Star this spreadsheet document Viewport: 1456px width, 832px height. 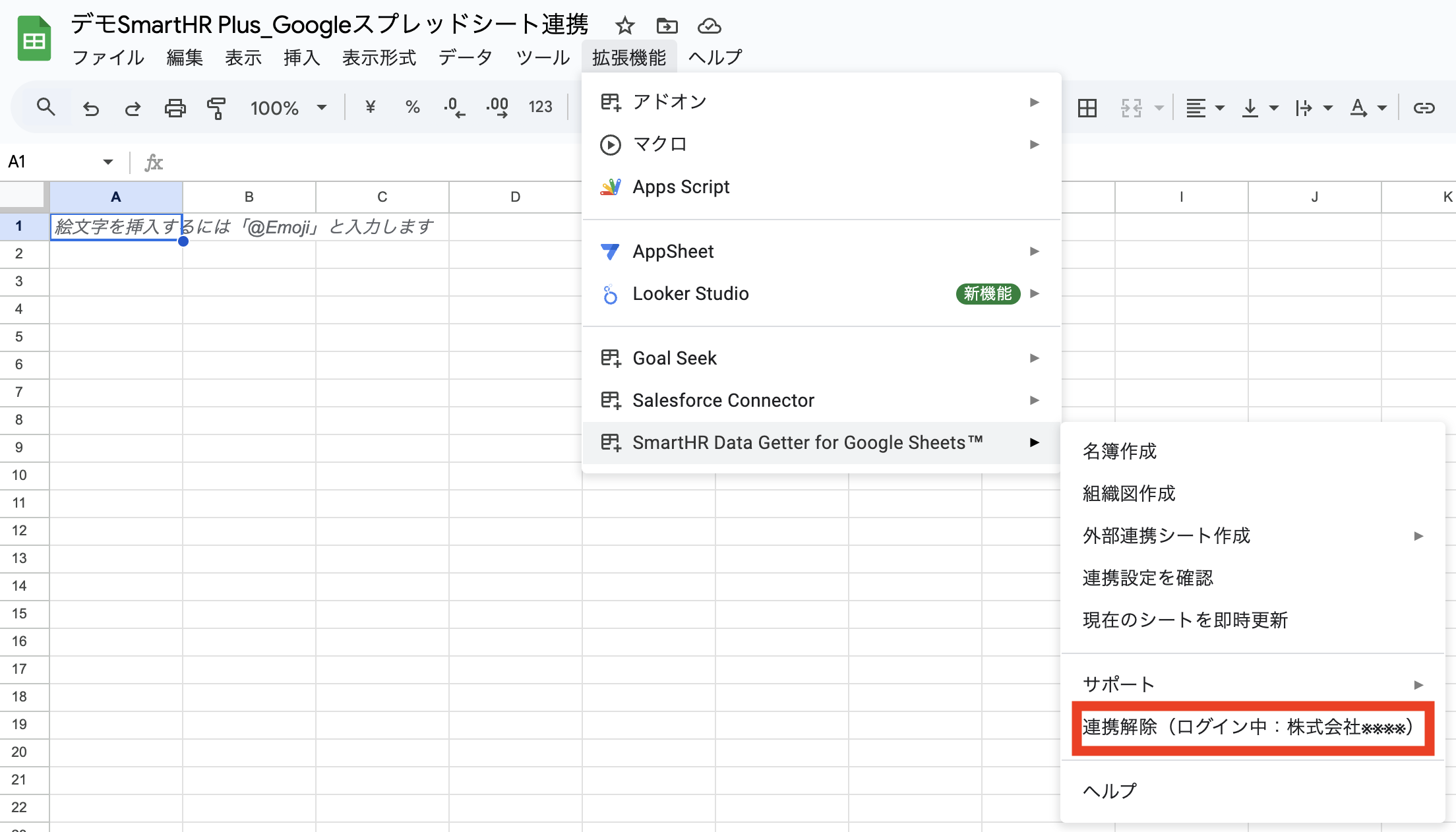coord(624,26)
